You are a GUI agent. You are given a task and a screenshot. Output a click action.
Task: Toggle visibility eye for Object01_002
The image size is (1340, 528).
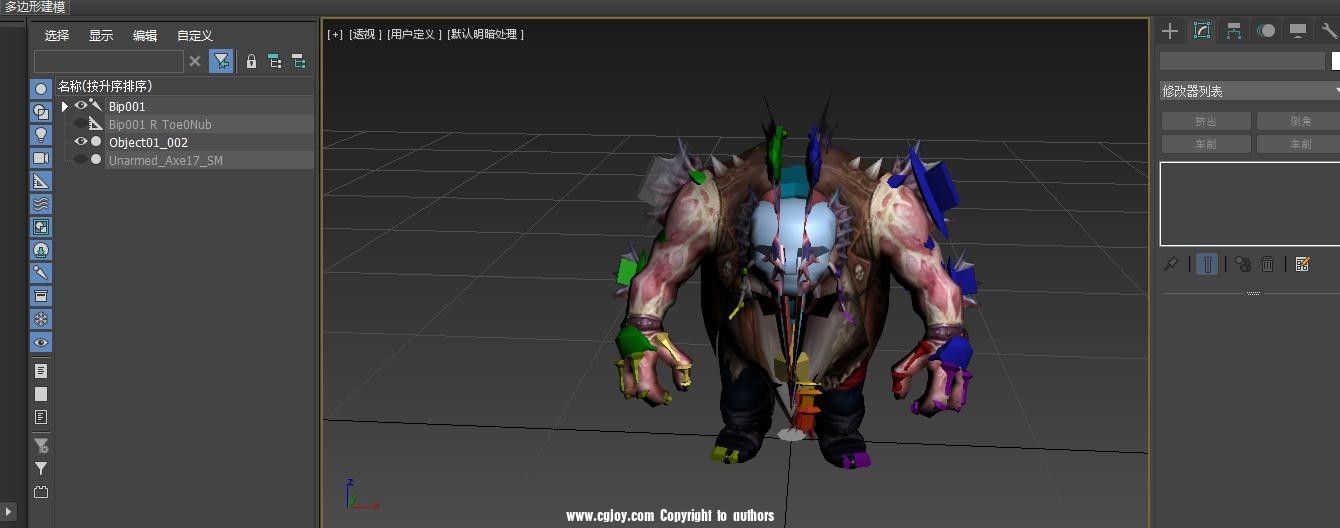(81, 142)
